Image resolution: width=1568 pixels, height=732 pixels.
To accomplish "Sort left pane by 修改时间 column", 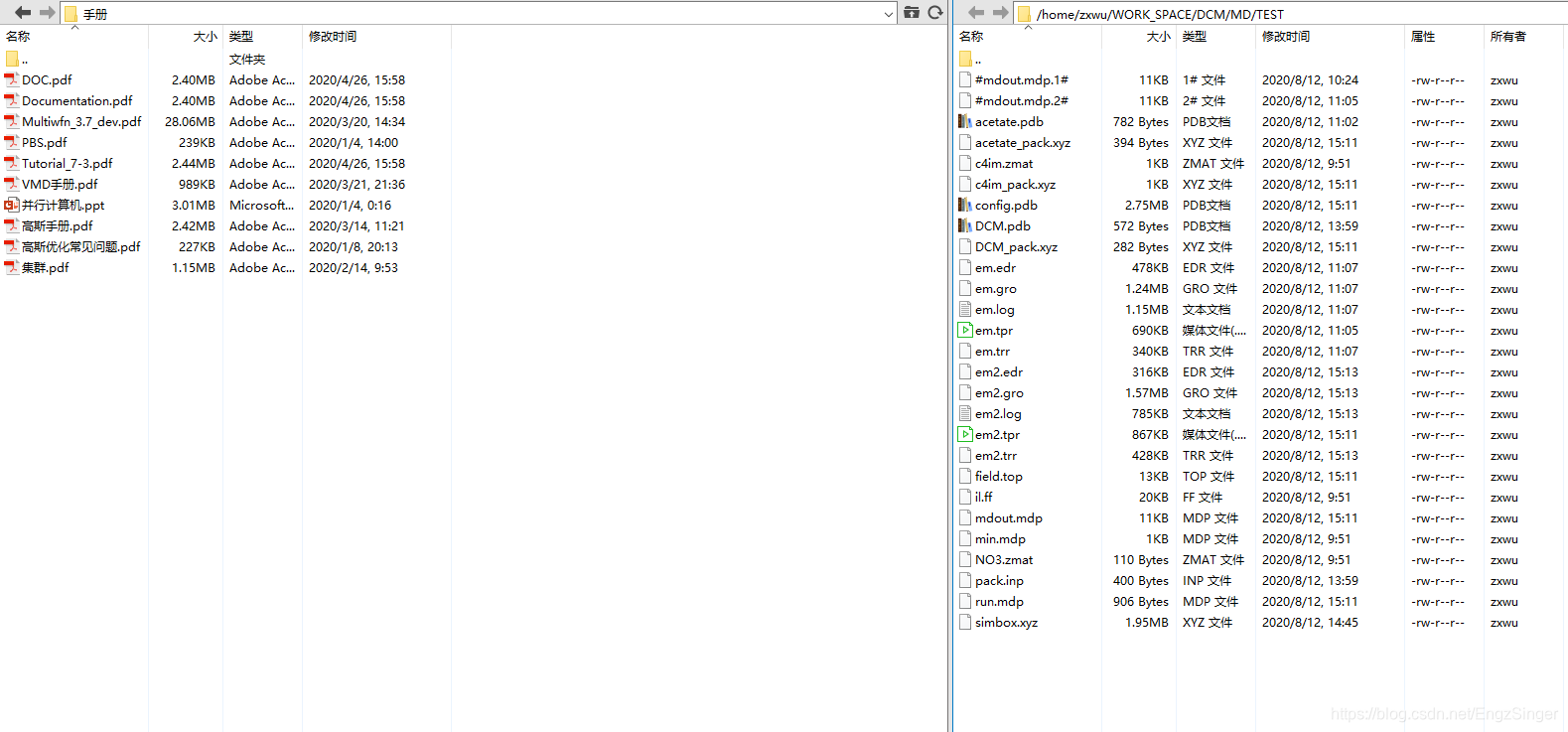I will (333, 36).
